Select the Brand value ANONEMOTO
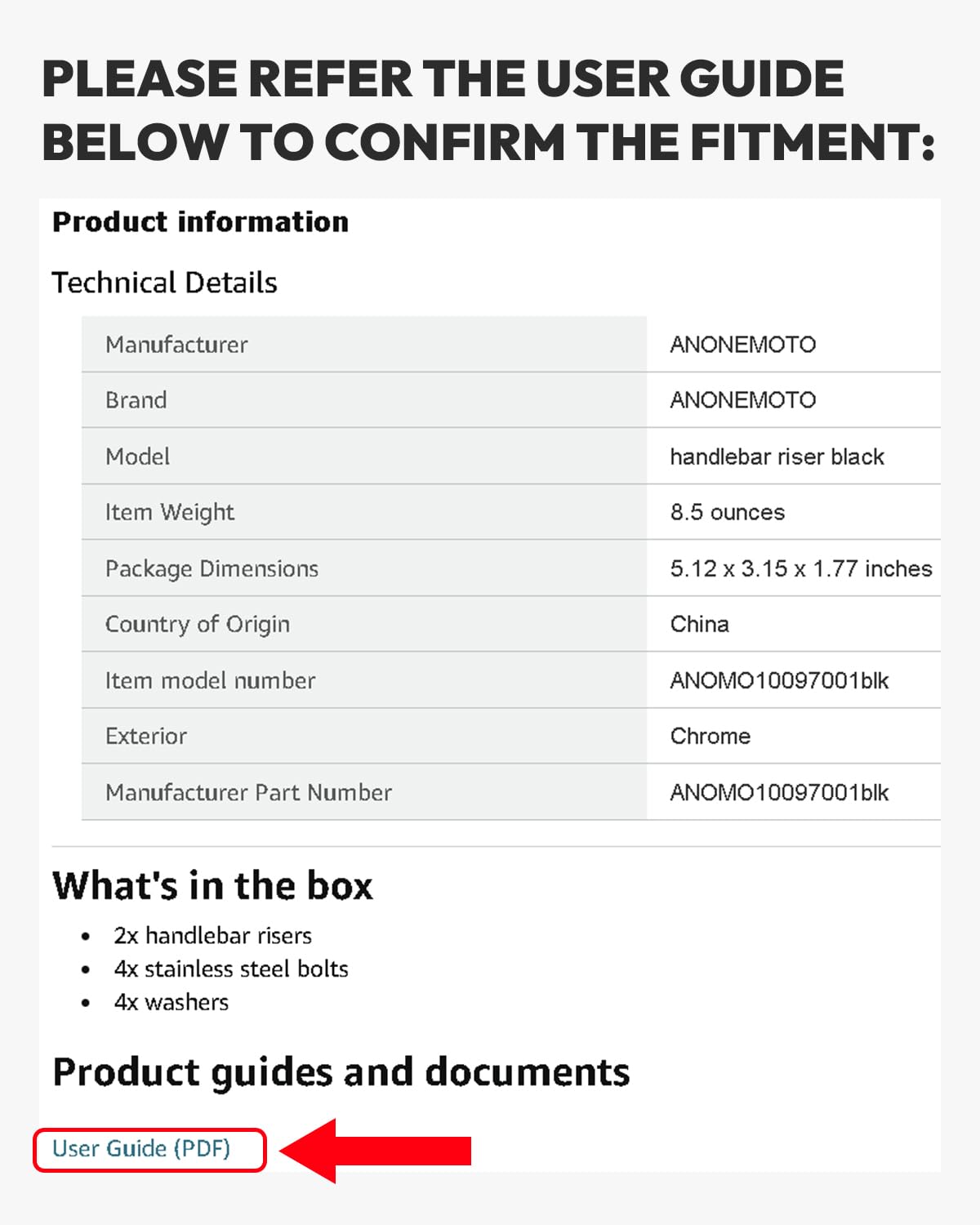980x1225 pixels. click(x=742, y=400)
